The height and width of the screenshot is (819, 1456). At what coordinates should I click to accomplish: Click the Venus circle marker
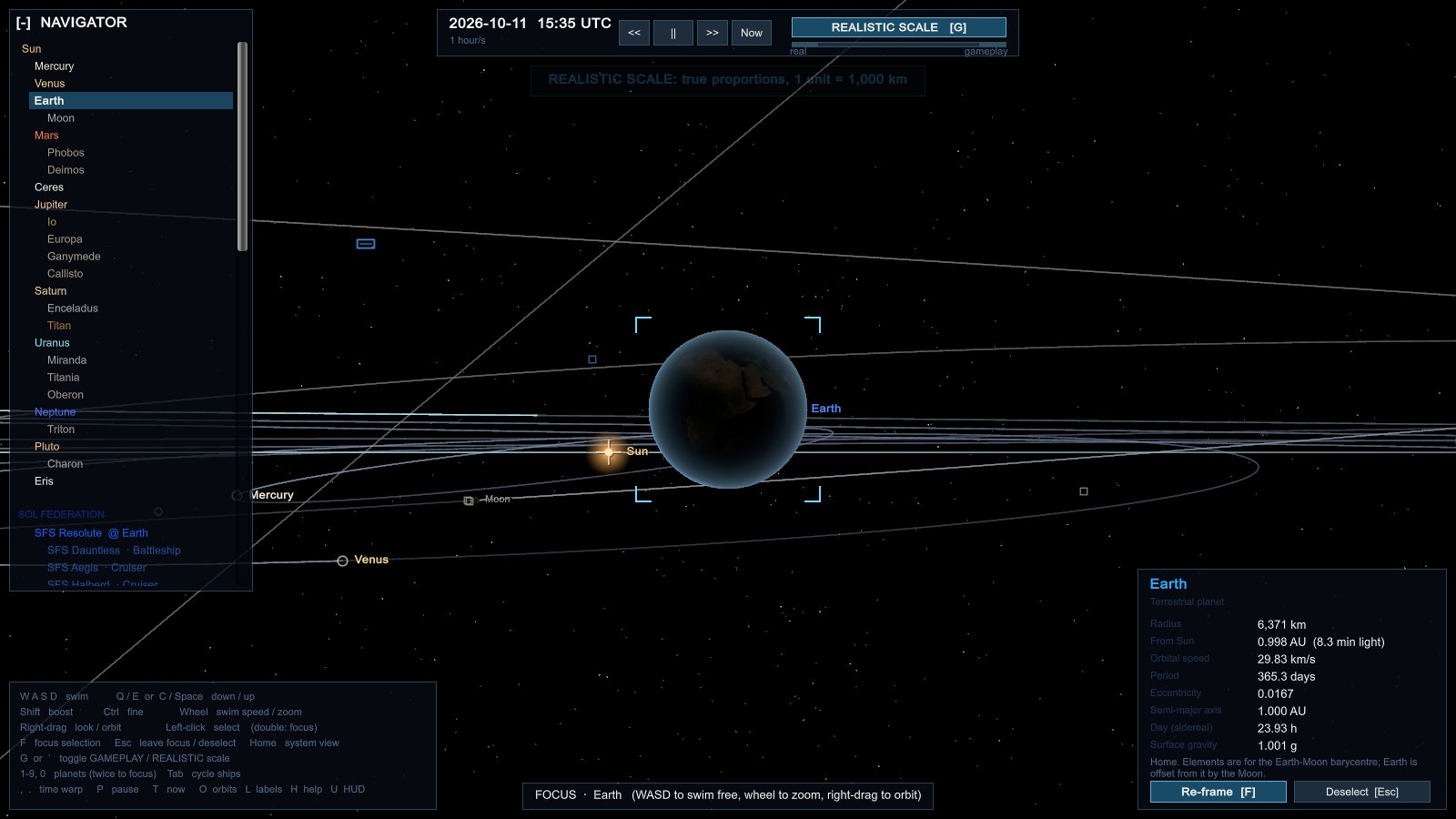342,561
